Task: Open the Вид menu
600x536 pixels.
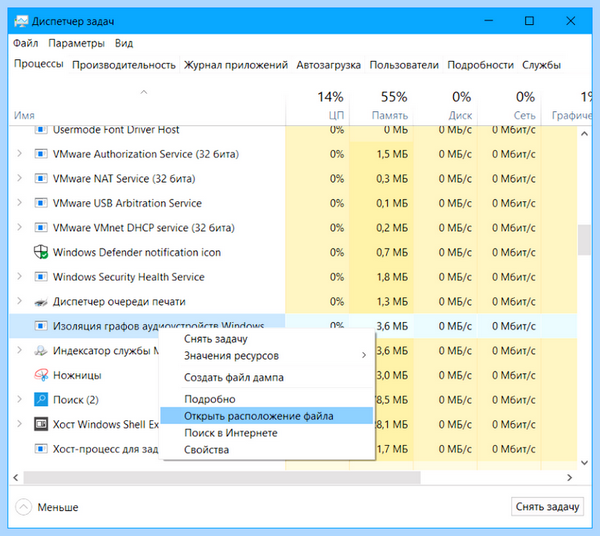Action: pos(124,43)
